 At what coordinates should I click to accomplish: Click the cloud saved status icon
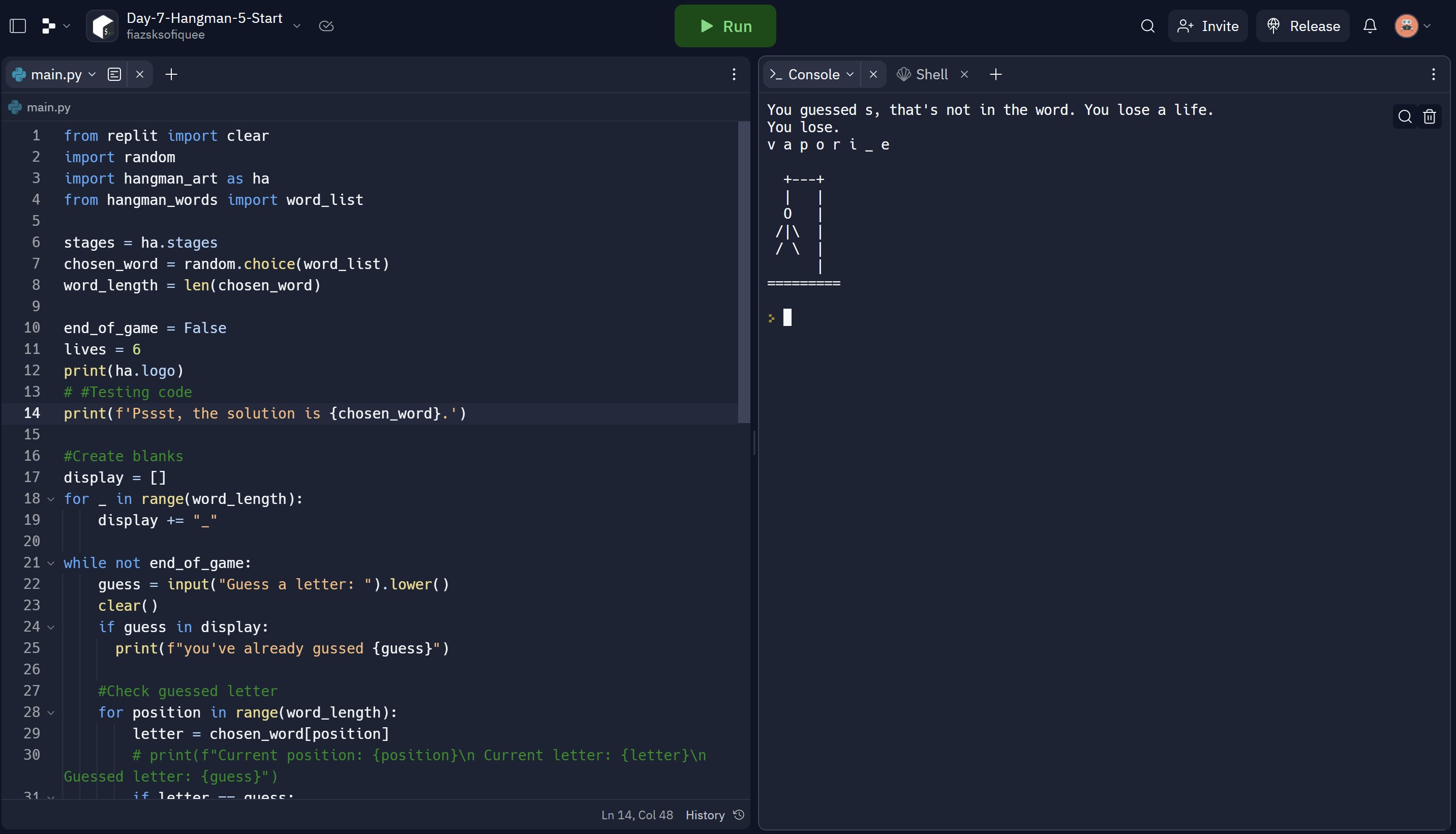coord(326,26)
